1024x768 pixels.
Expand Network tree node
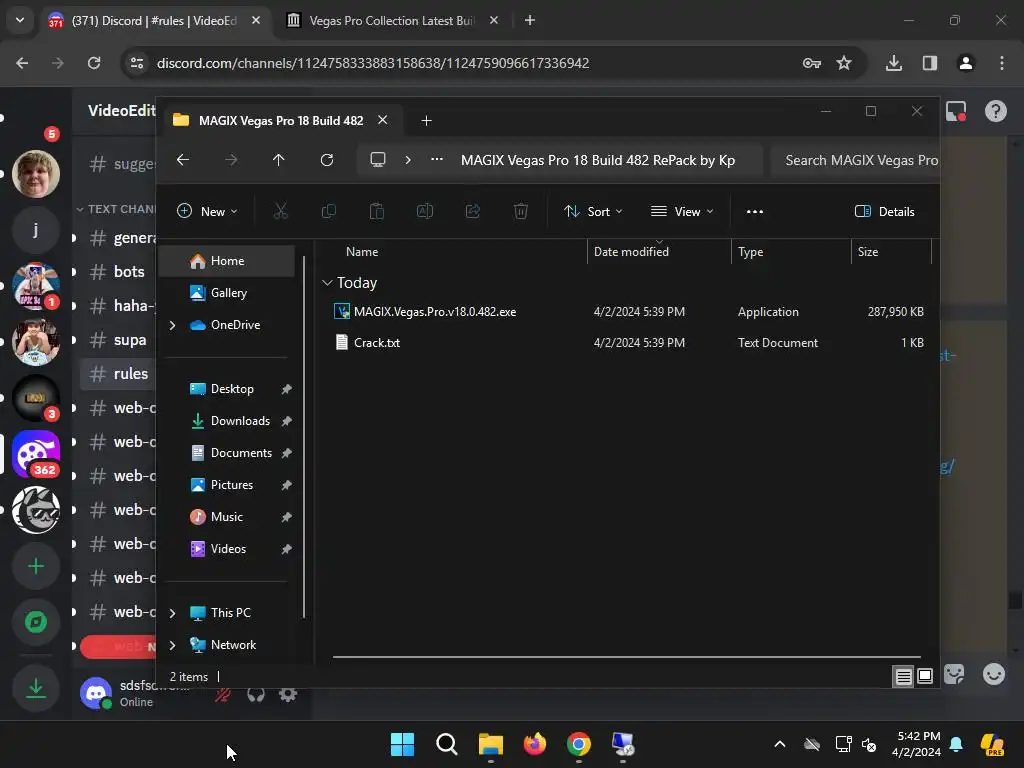click(x=172, y=645)
